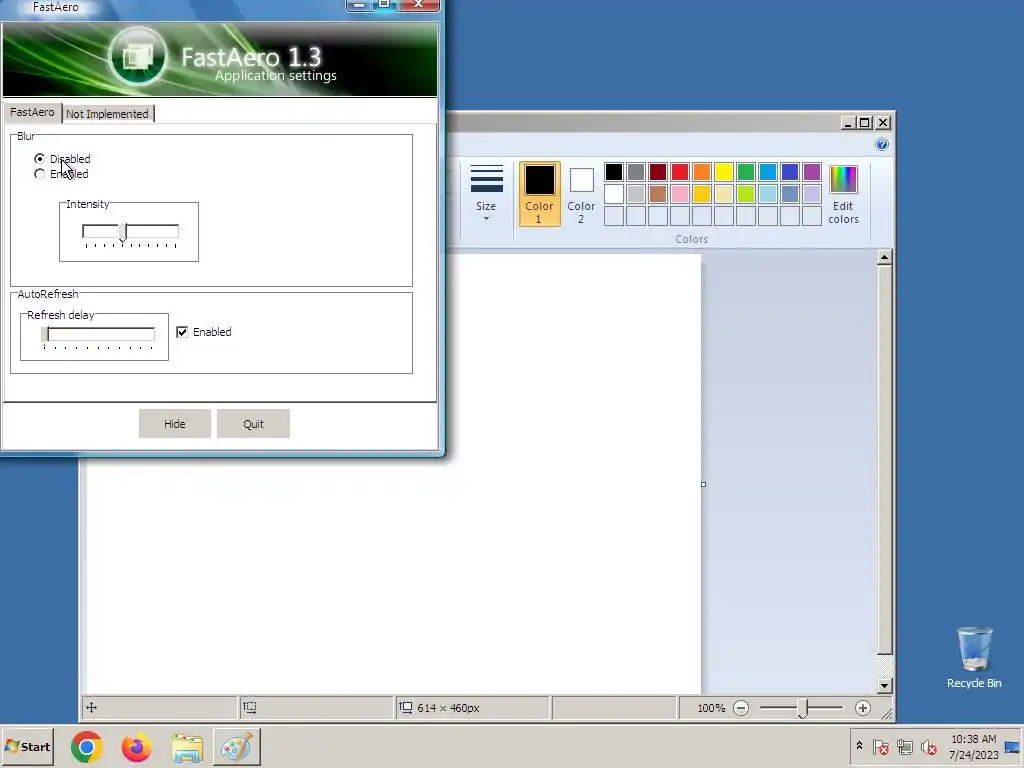Select the Recycle Bin desktop icon

[974, 657]
